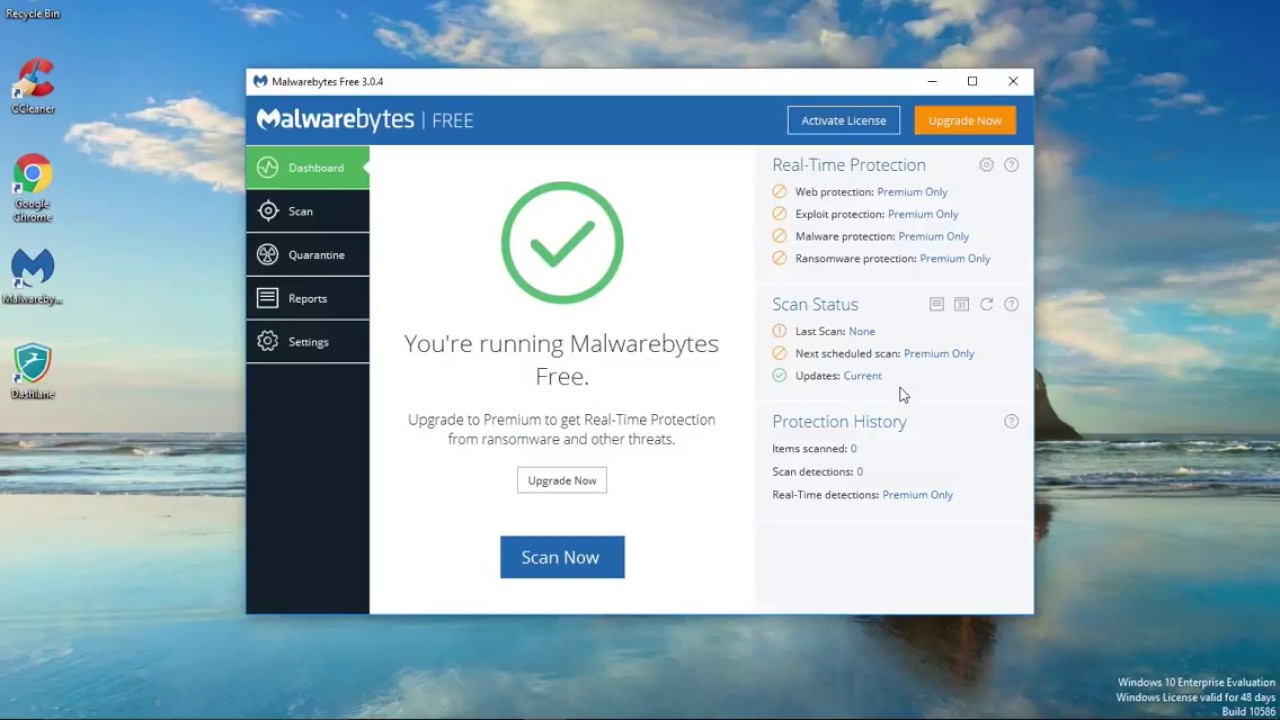Open the Settings section in sidebar
The image size is (1280, 720).
pos(308,342)
